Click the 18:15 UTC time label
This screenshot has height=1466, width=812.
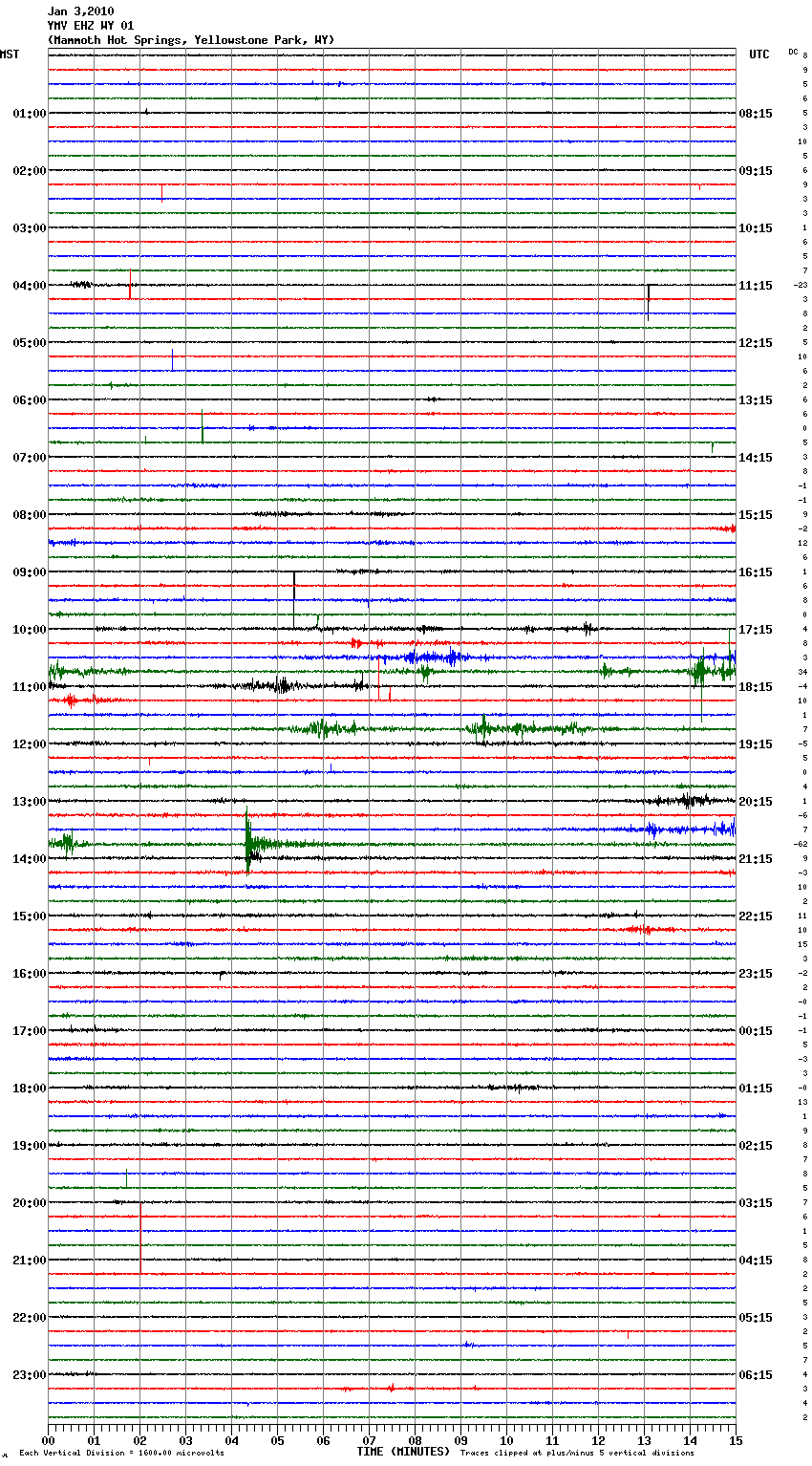(756, 687)
